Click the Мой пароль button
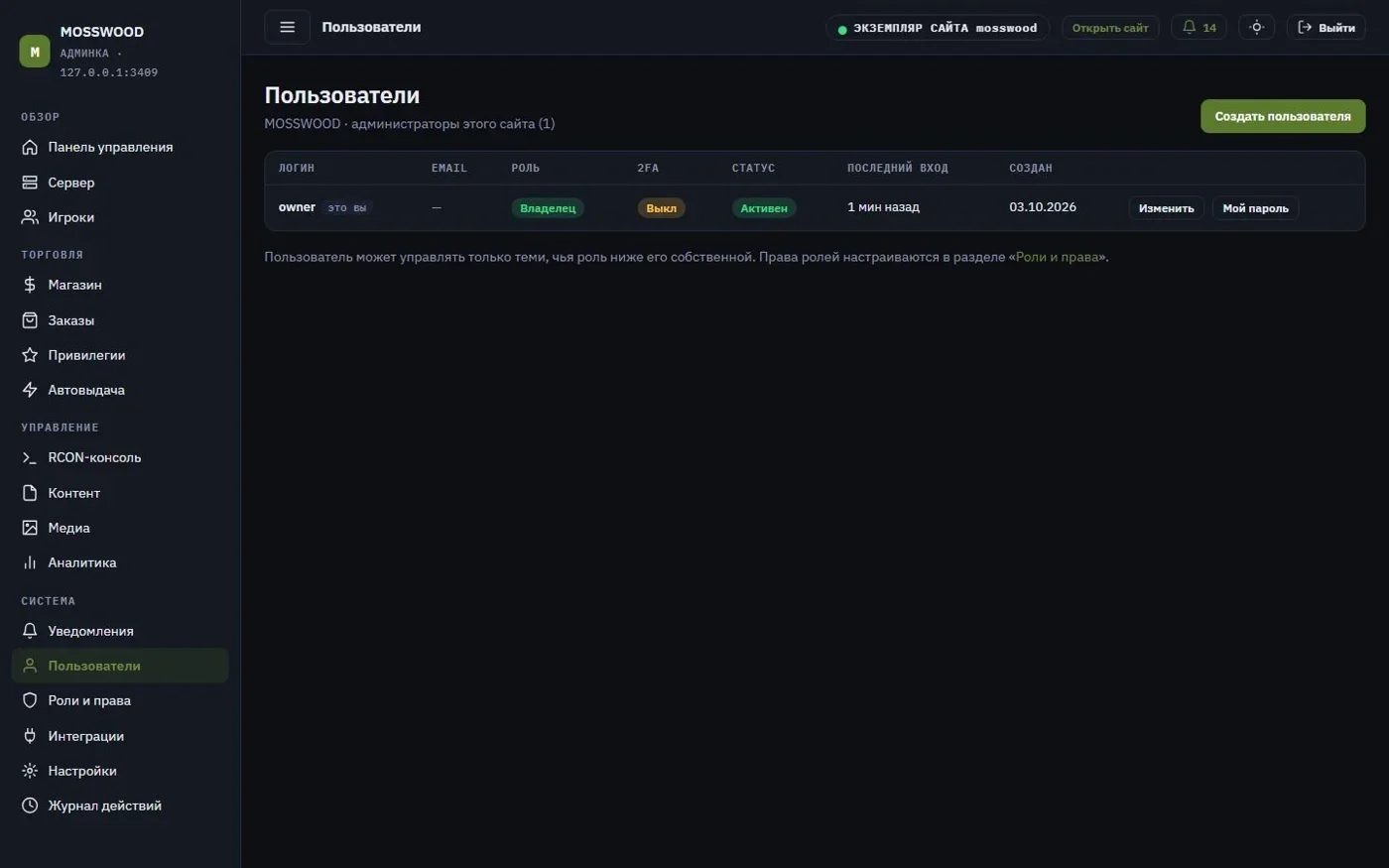 [x=1255, y=208]
